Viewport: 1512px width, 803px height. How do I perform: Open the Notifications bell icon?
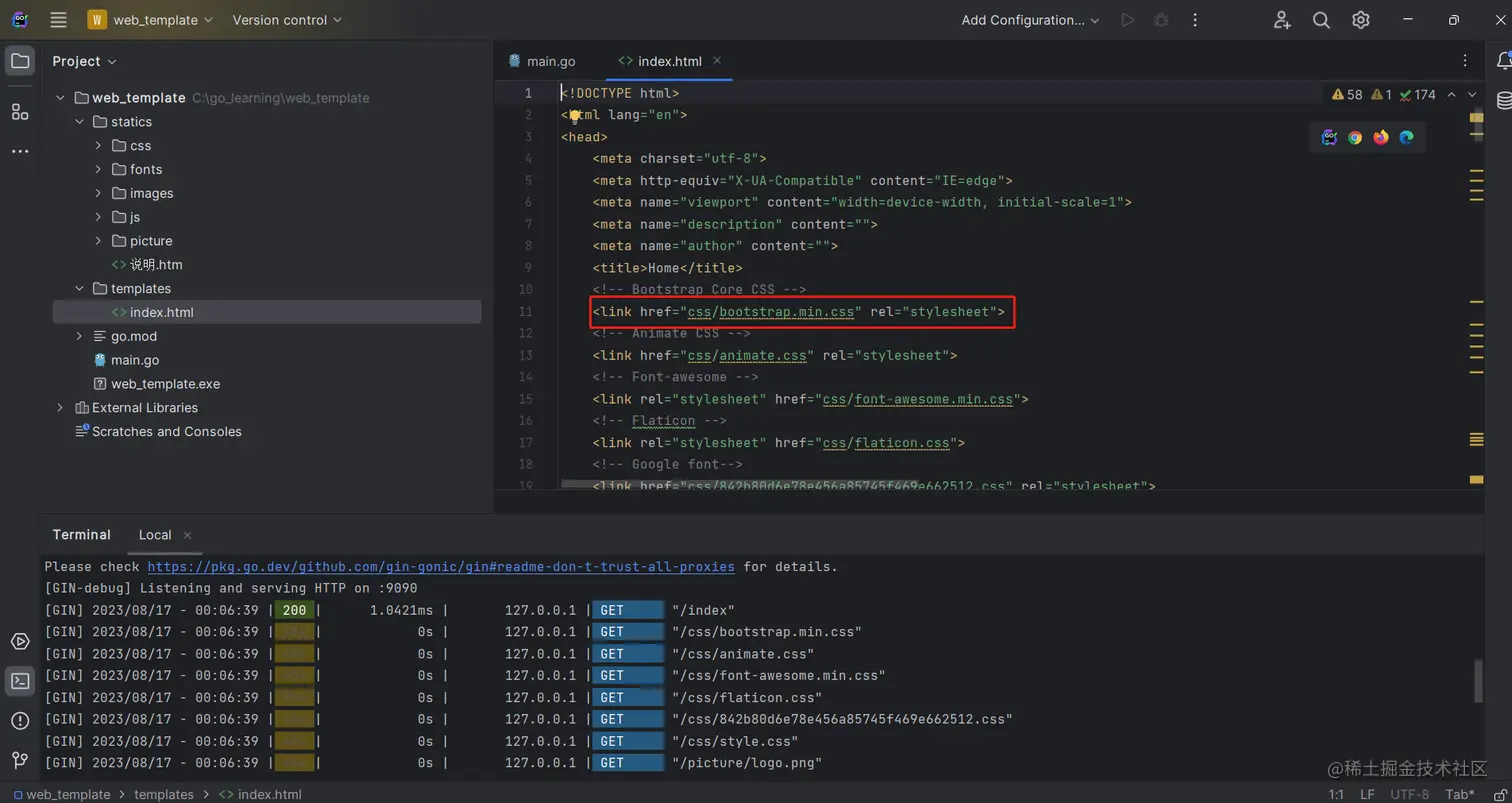[x=1503, y=61]
